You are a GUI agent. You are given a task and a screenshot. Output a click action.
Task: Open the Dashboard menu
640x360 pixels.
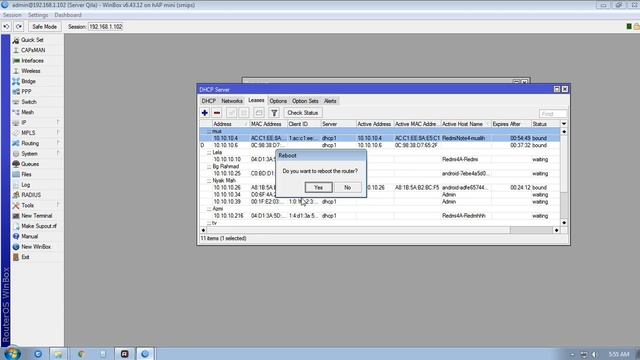(68, 15)
